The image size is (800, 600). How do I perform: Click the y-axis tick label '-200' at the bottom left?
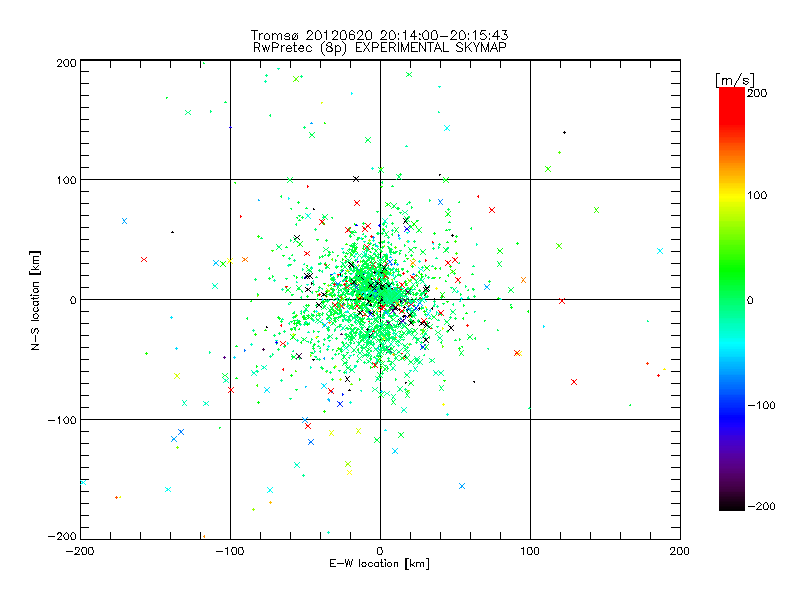tap(62, 536)
